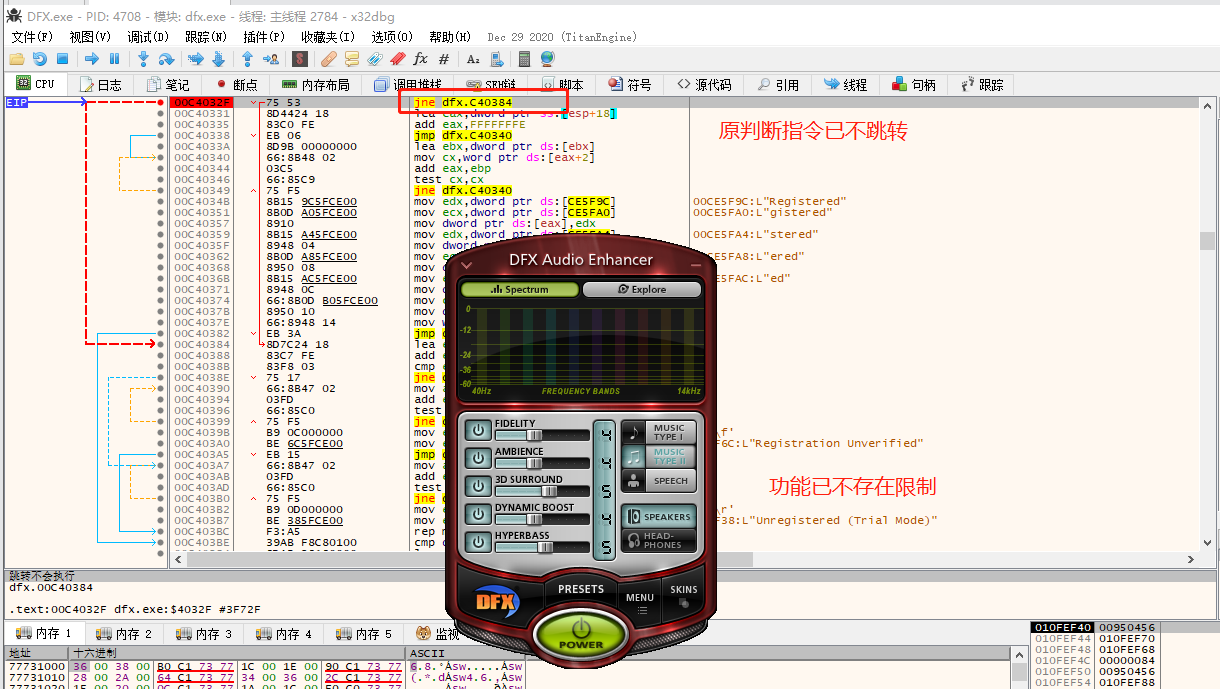Switch to the 句柄 tab
Image resolution: width=1220 pixels, height=689 pixels.
(914, 85)
